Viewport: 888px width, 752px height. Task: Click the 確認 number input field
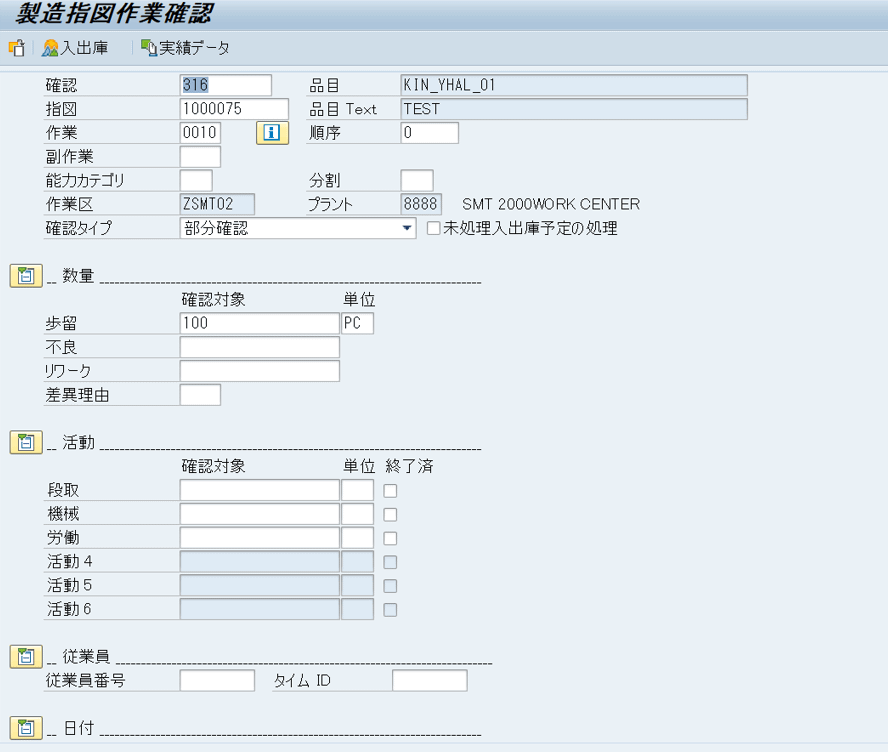[x=225, y=85]
